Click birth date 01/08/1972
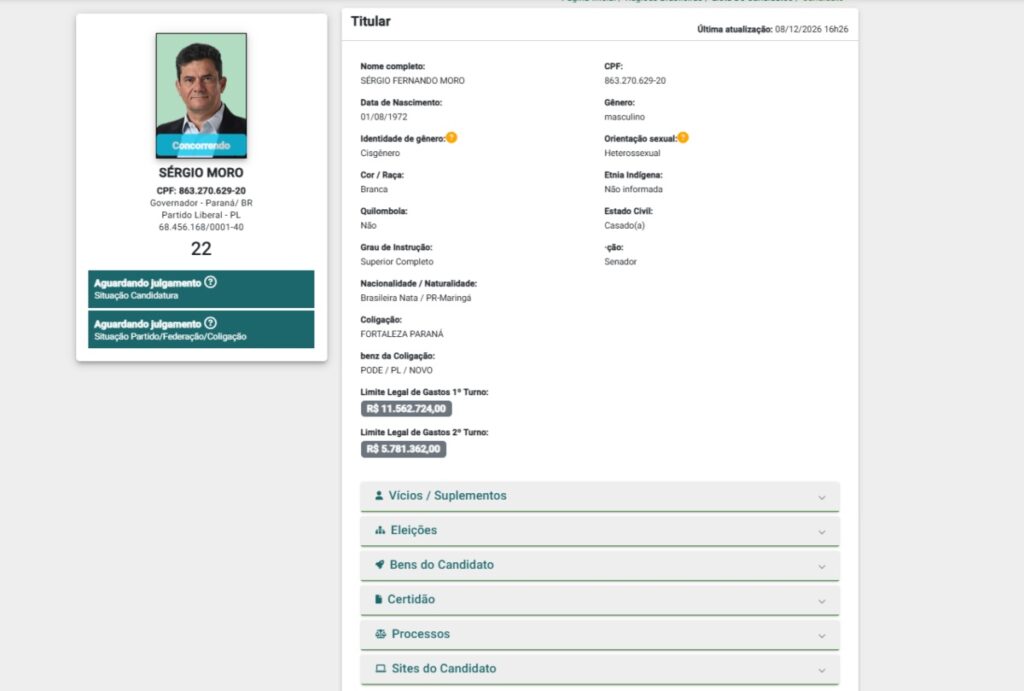 (x=384, y=117)
